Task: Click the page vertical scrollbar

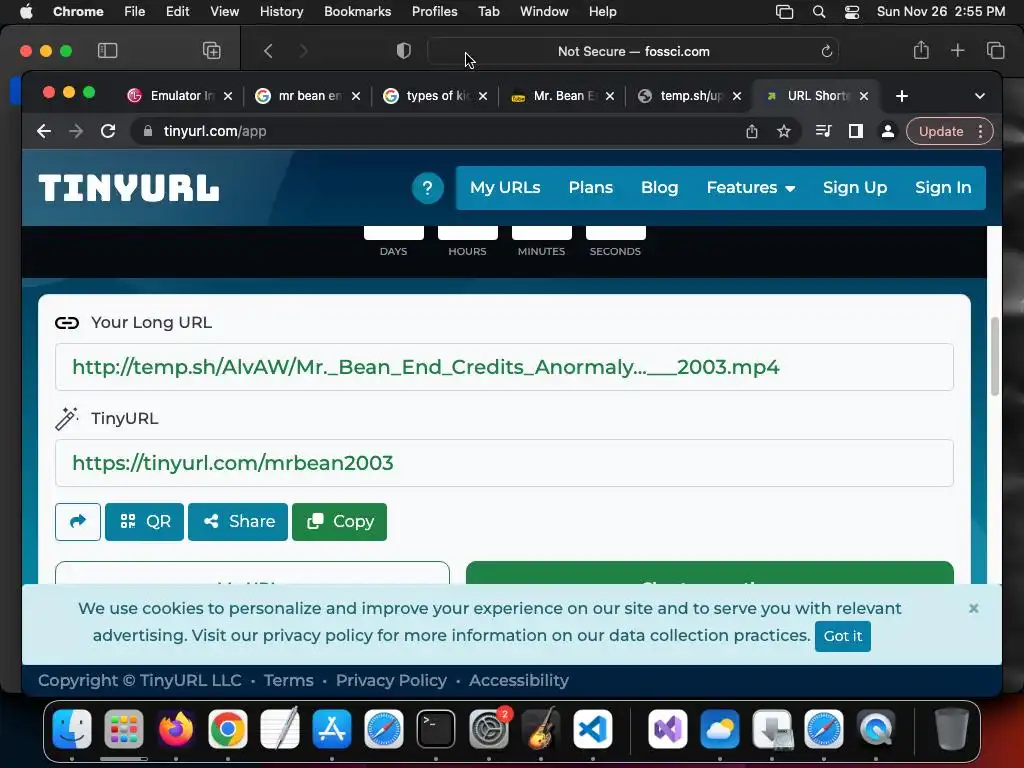Action: coord(995,357)
